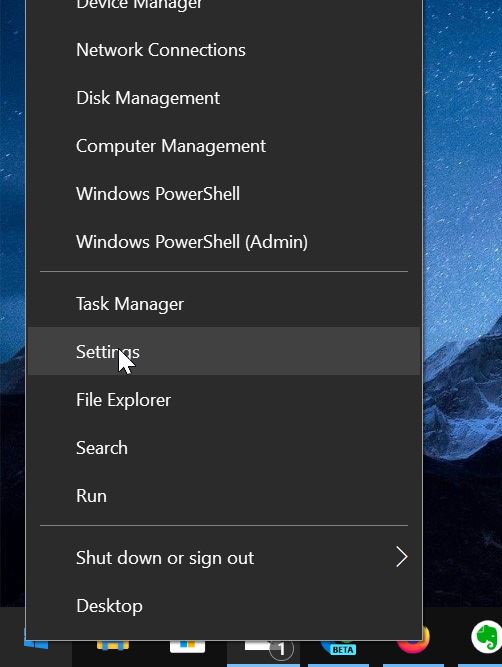Viewport: 502px width, 667px height.
Task: Launch Computer Management
Action: [x=224, y=146]
